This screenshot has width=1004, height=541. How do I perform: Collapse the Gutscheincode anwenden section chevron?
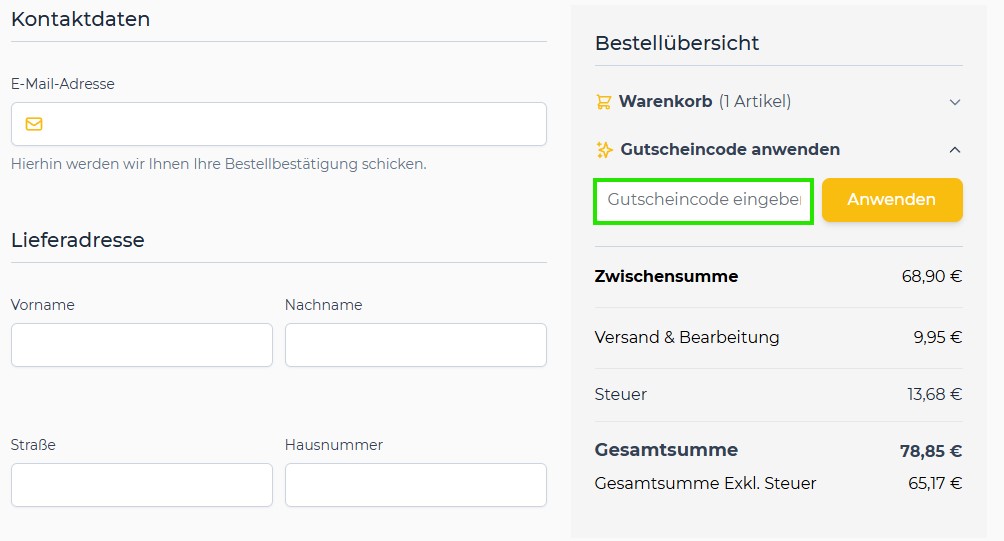coord(955,150)
